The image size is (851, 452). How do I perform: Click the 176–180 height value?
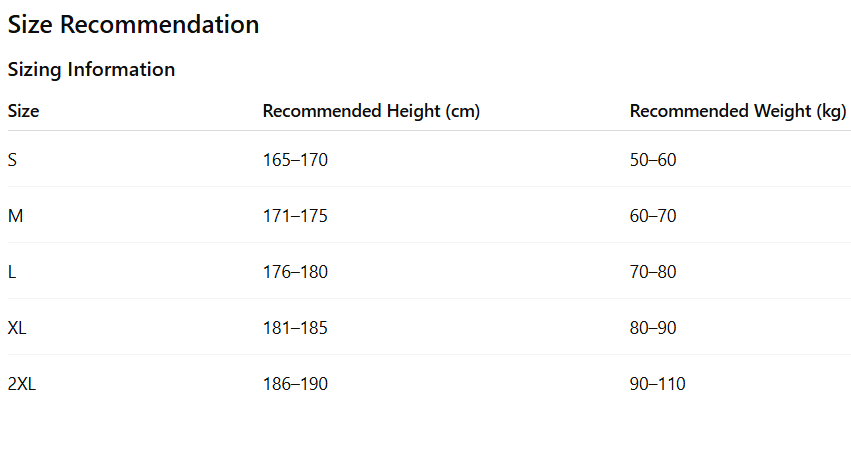(295, 272)
